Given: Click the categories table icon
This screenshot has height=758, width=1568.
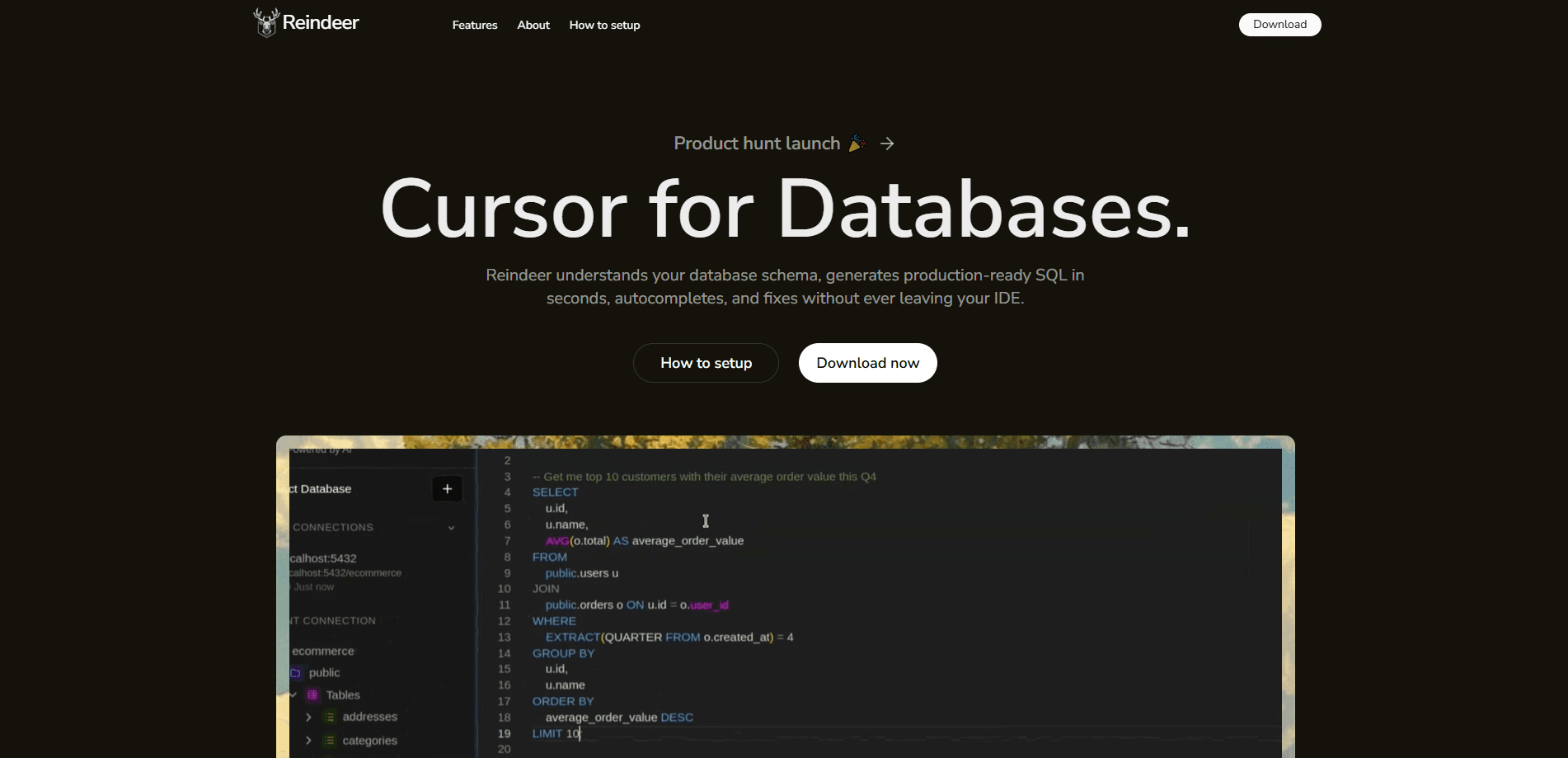Looking at the screenshot, I should point(330,741).
